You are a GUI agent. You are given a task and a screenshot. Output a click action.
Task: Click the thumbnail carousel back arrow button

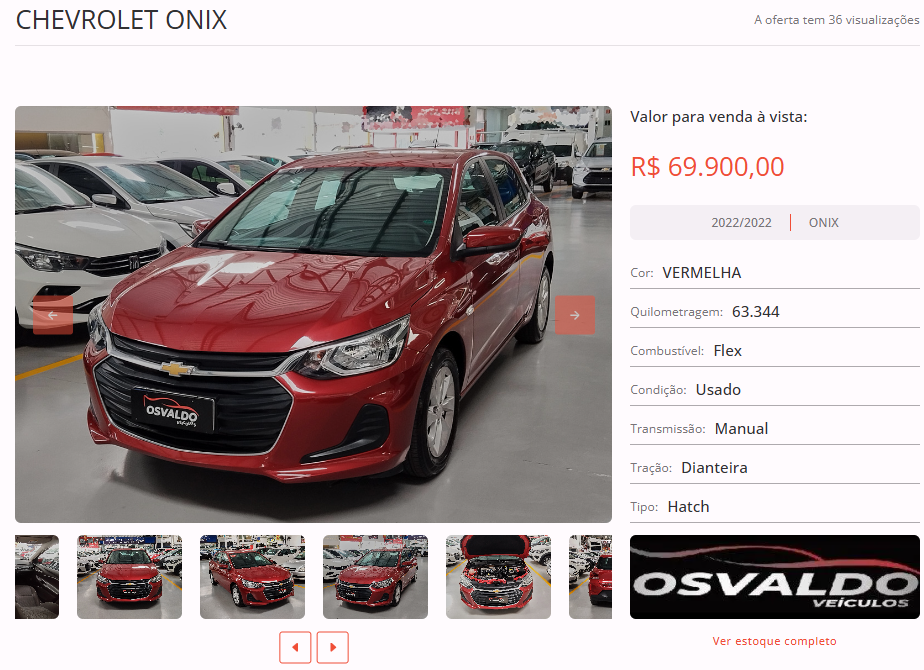[x=295, y=647]
